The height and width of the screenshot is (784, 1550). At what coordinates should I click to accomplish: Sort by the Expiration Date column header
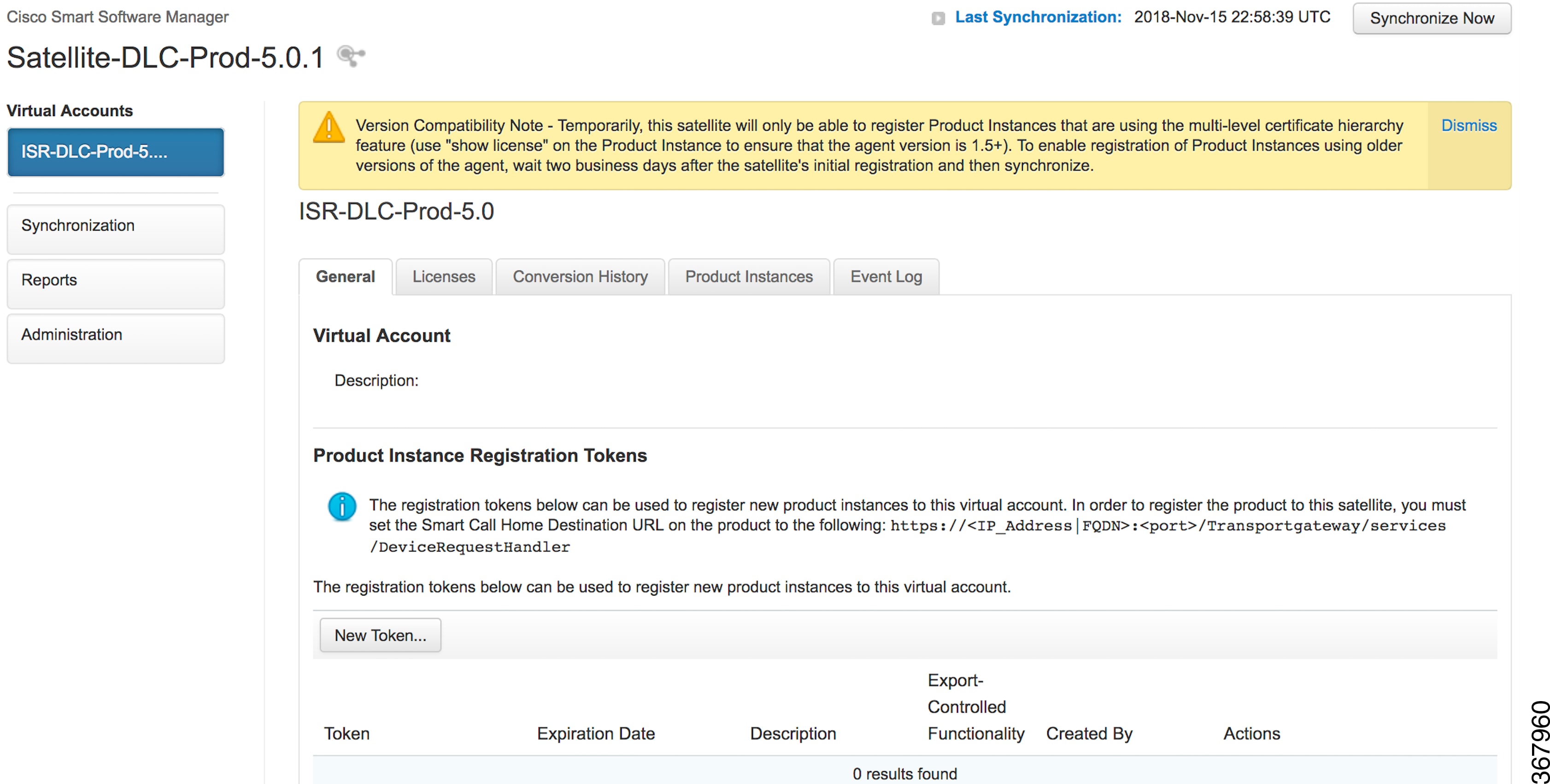596,733
